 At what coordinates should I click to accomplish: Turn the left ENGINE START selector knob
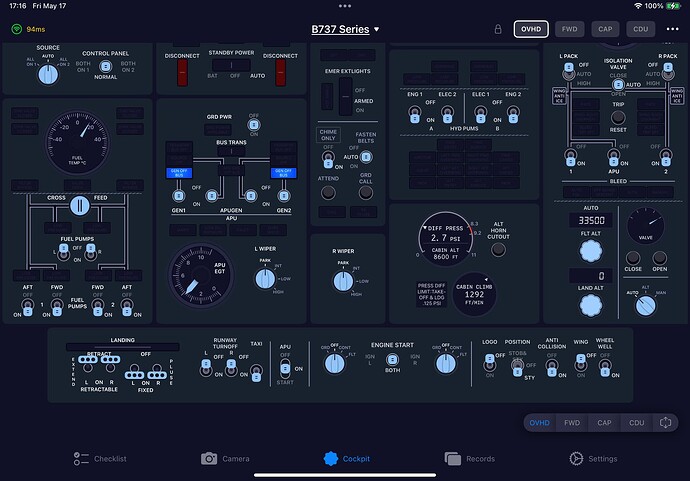[x=334, y=364]
